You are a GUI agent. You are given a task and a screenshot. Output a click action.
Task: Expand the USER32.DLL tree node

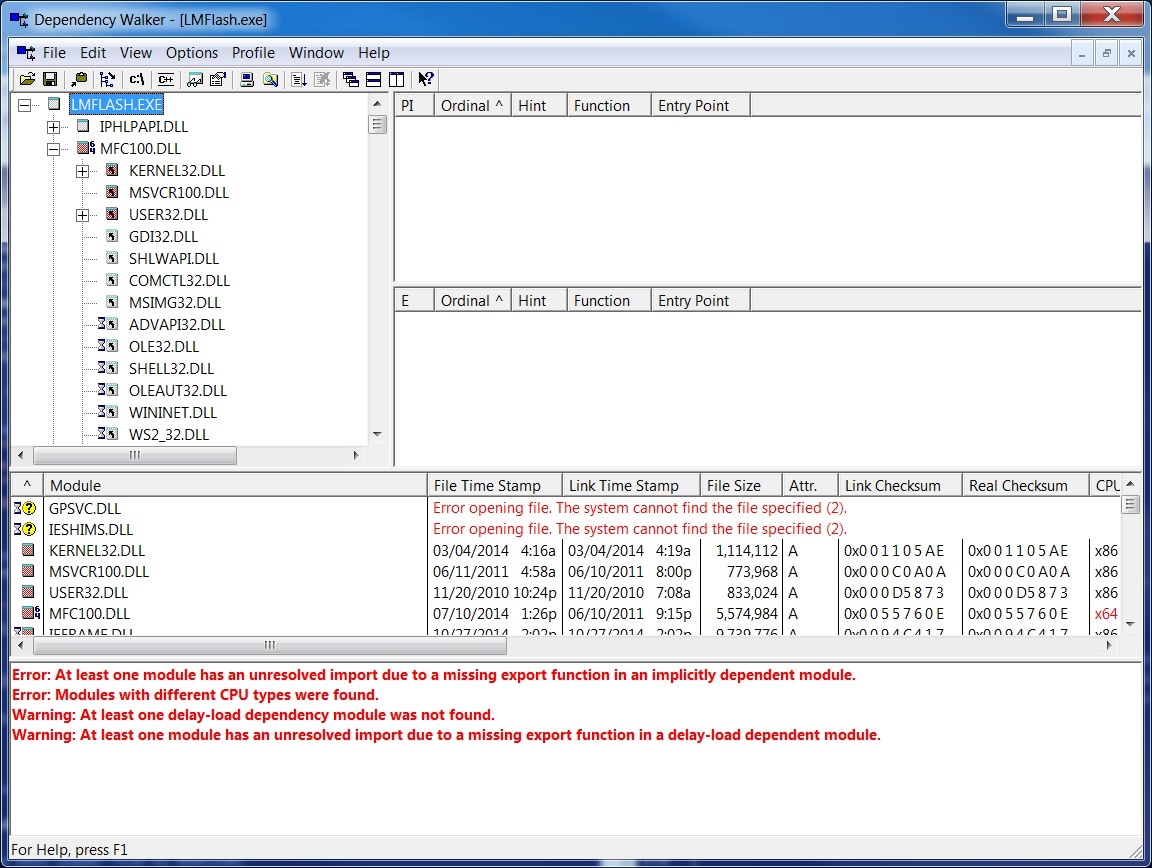[82, 215]
